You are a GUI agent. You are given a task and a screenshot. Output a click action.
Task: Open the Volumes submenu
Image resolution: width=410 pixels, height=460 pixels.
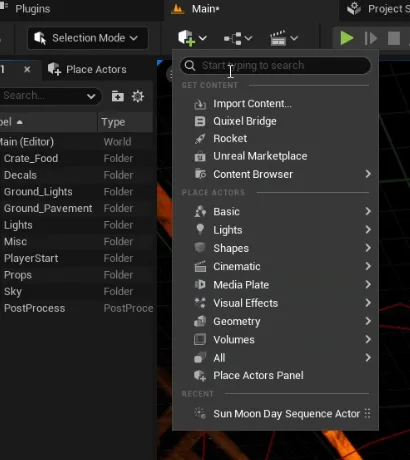click(275, 340)
